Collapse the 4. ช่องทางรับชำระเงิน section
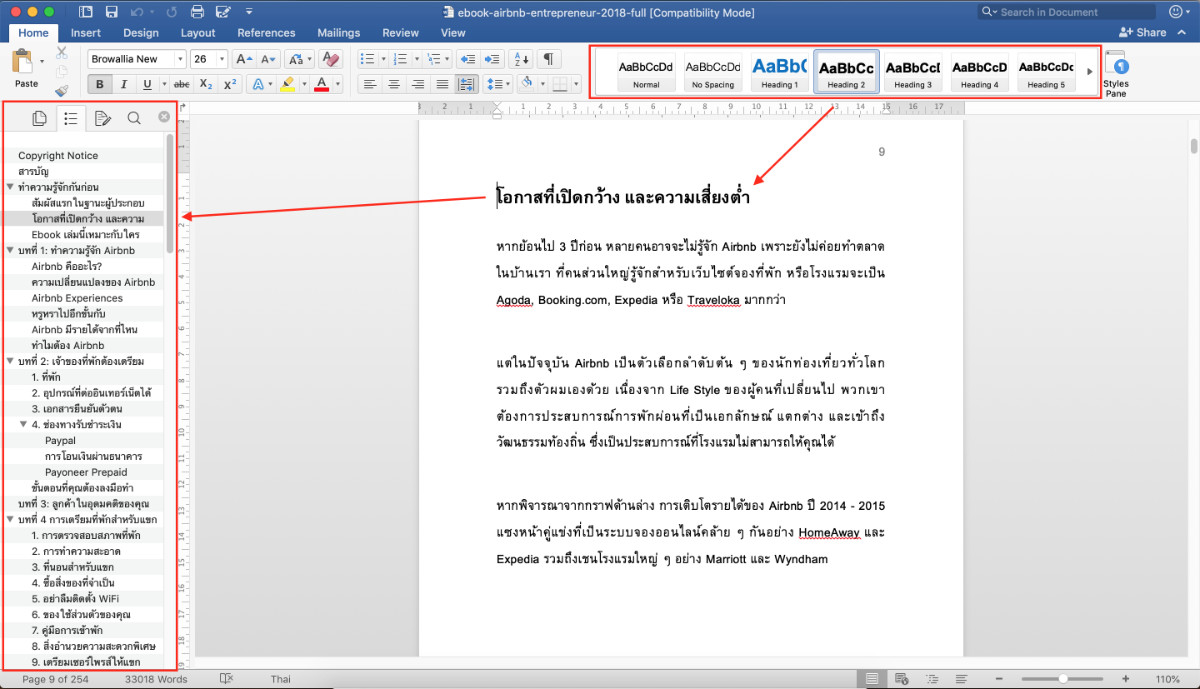 tap(23, 424)
